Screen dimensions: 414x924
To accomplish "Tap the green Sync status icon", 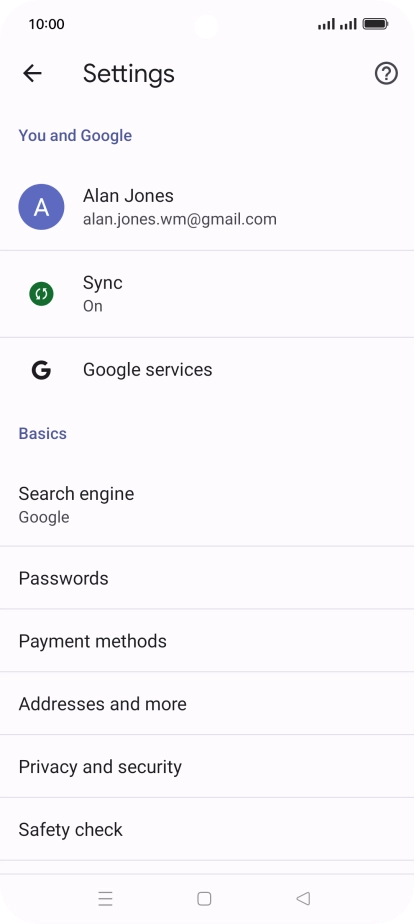I will (x=41, y=294).
